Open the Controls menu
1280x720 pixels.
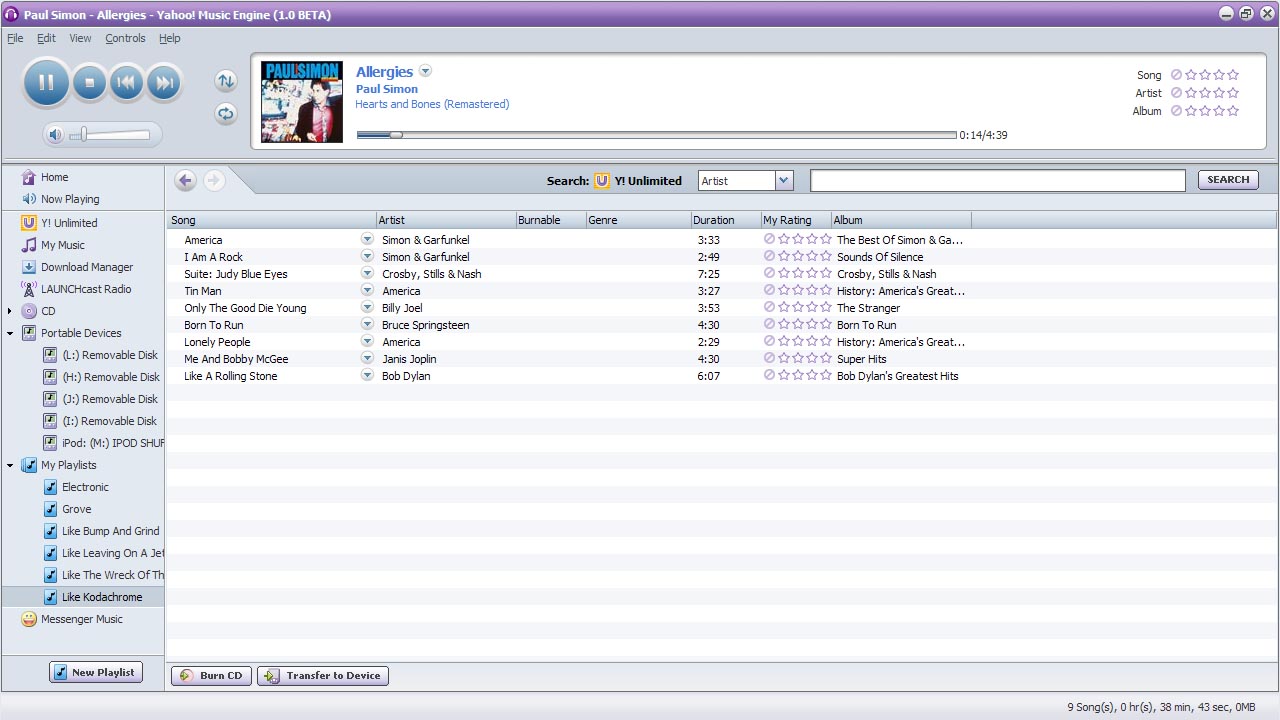click(x=125, y=38)
